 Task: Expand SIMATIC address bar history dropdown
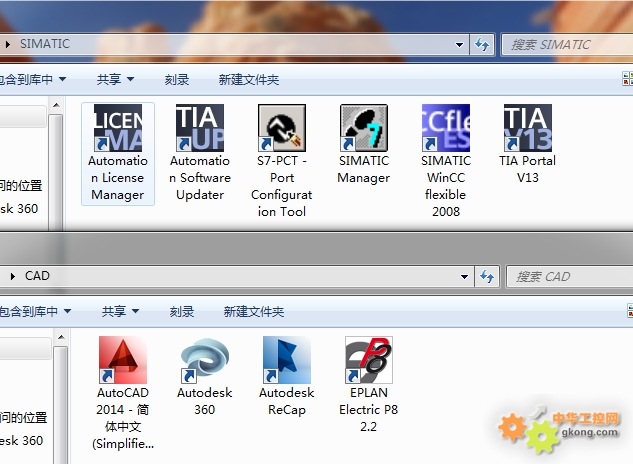coord(459,44)
